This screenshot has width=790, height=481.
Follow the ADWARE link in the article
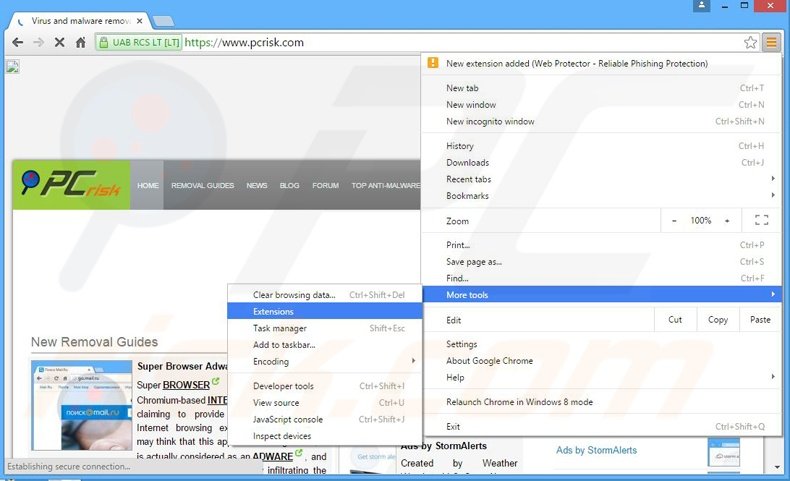pos(273,456)
